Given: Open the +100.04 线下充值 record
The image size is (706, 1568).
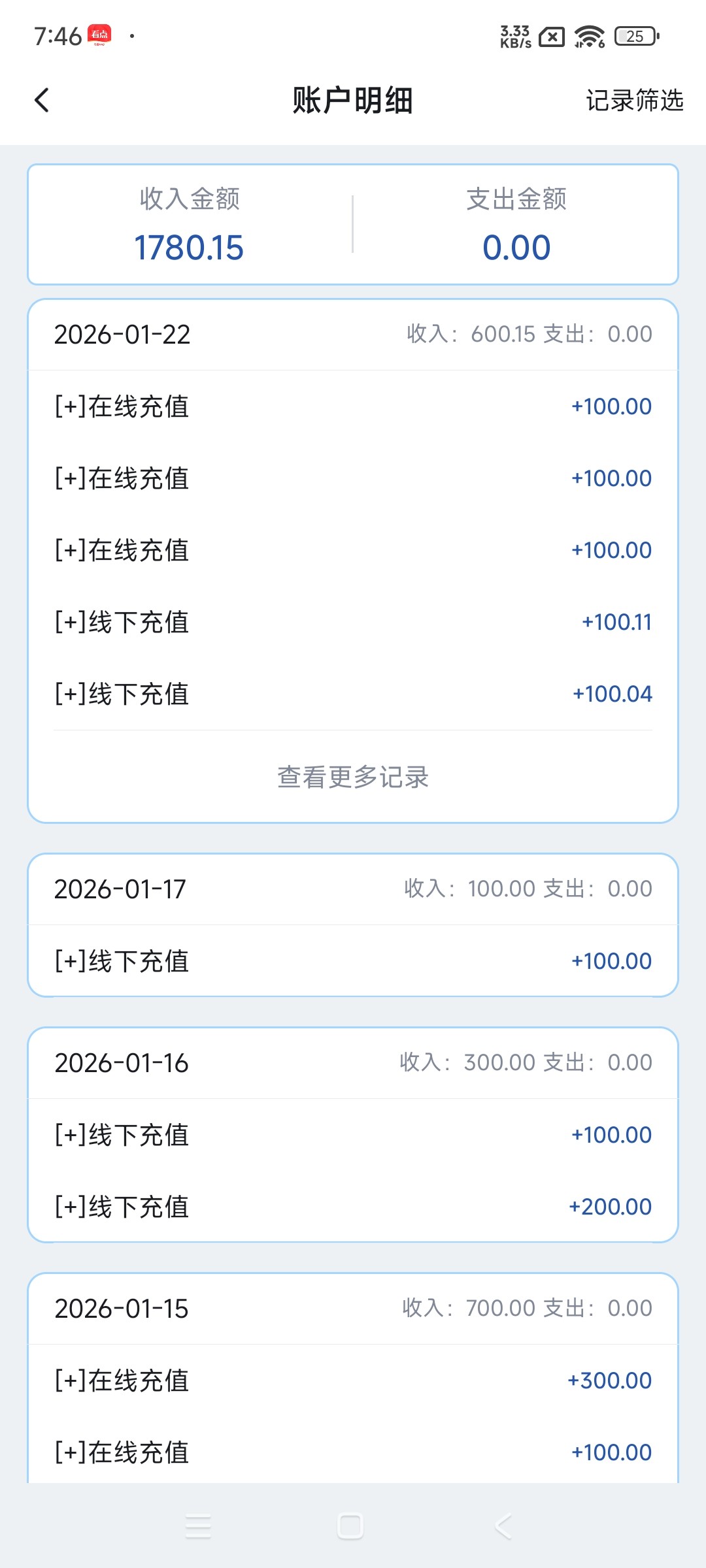Looking at the screenshot, I should pos(353,694).
